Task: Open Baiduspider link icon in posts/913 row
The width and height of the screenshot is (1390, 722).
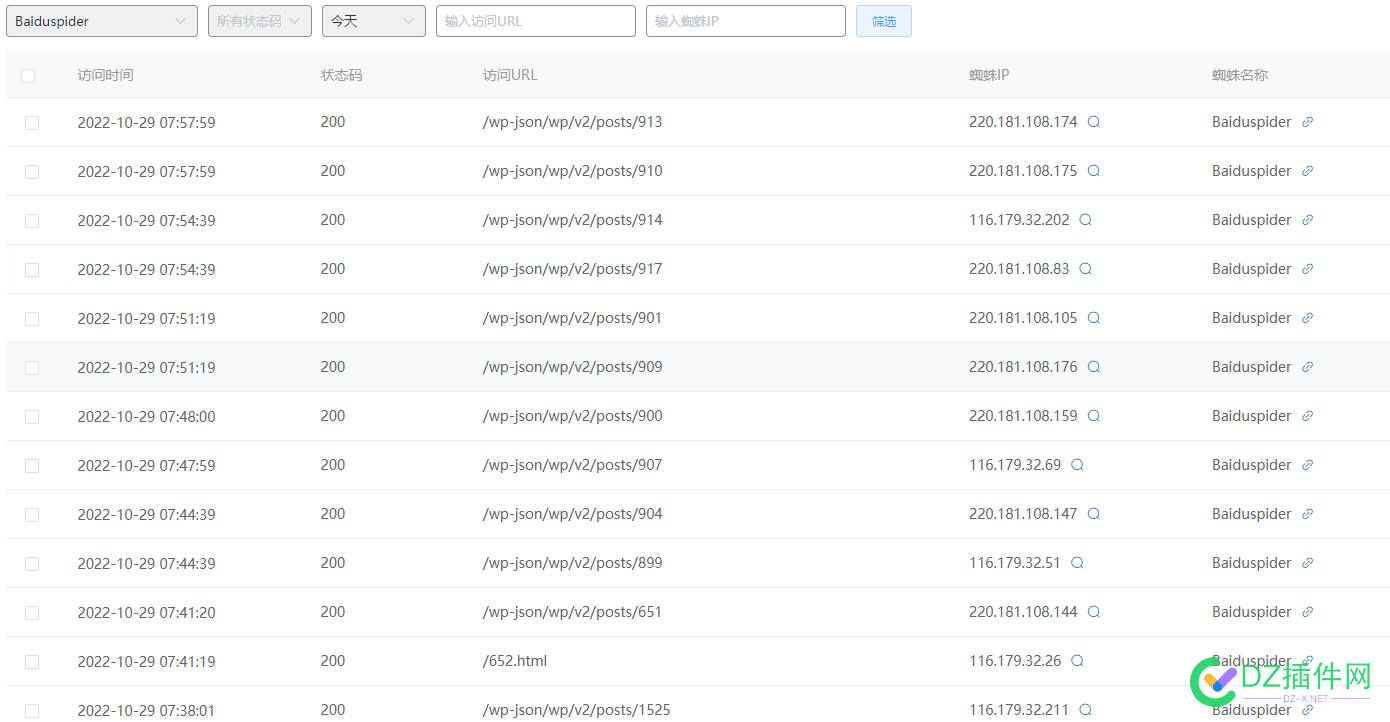Action: pyautogui.click(x=1307, y=122)
